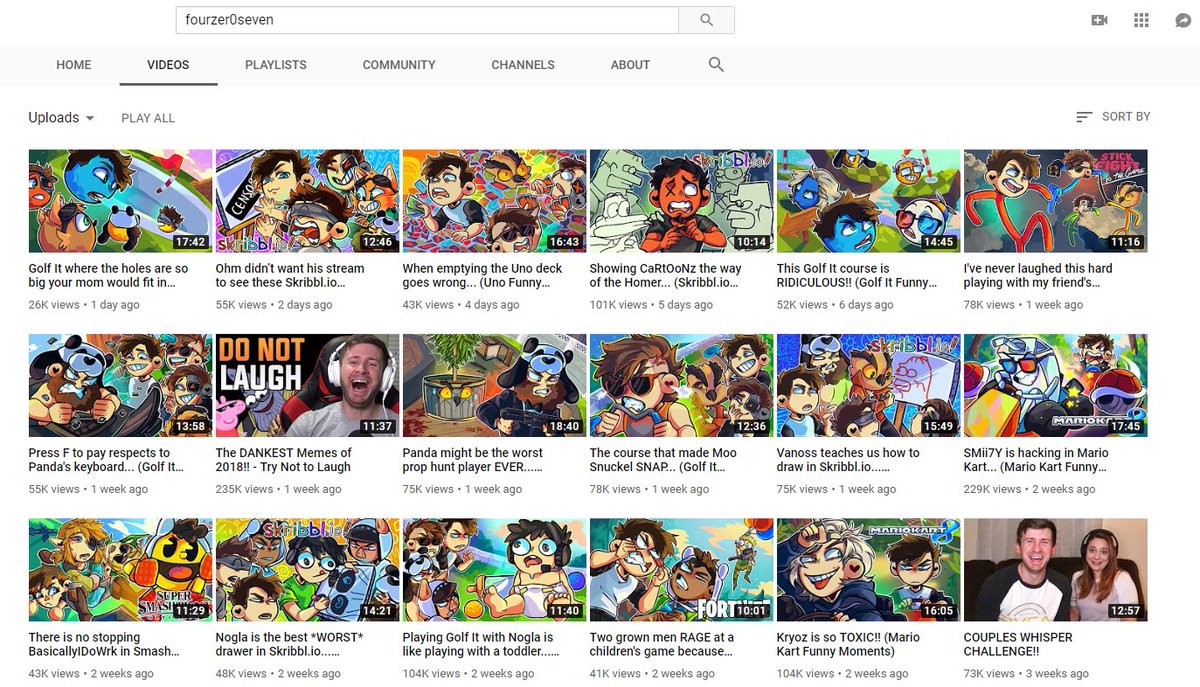Click the share arrow icon at top right
This screenshot has height=687, width=1200.
pos(1182,20)
